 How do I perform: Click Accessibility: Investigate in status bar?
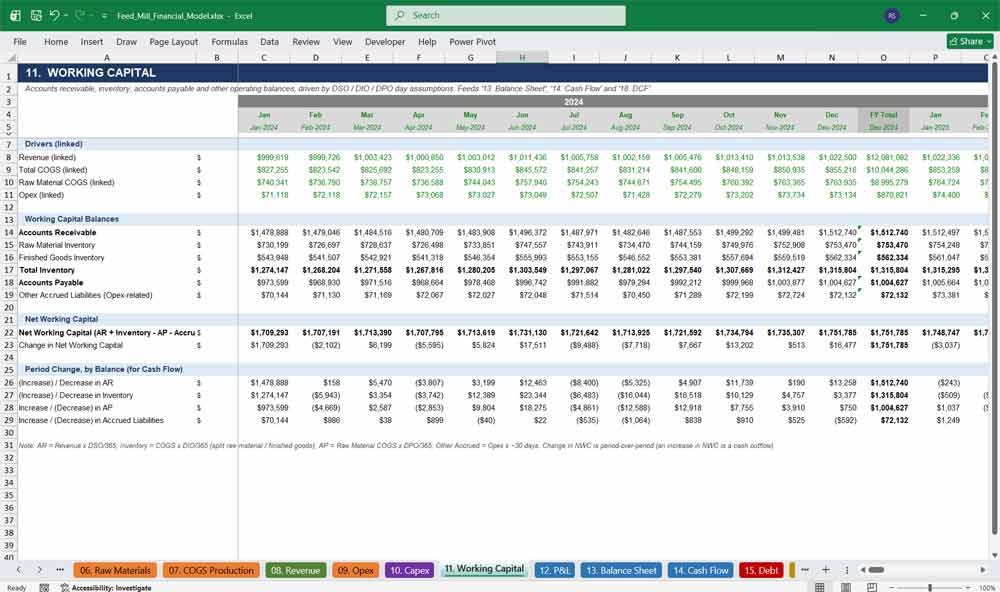(106, 588)
